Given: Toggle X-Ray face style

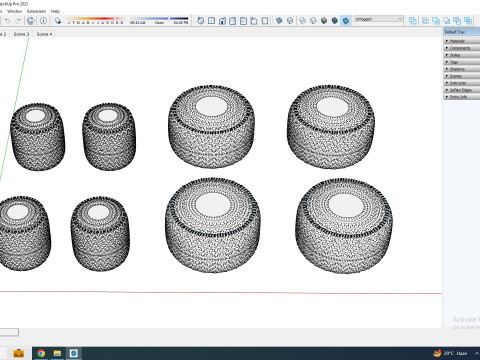Looking at the screenshot, I should [x=279, y=21].
